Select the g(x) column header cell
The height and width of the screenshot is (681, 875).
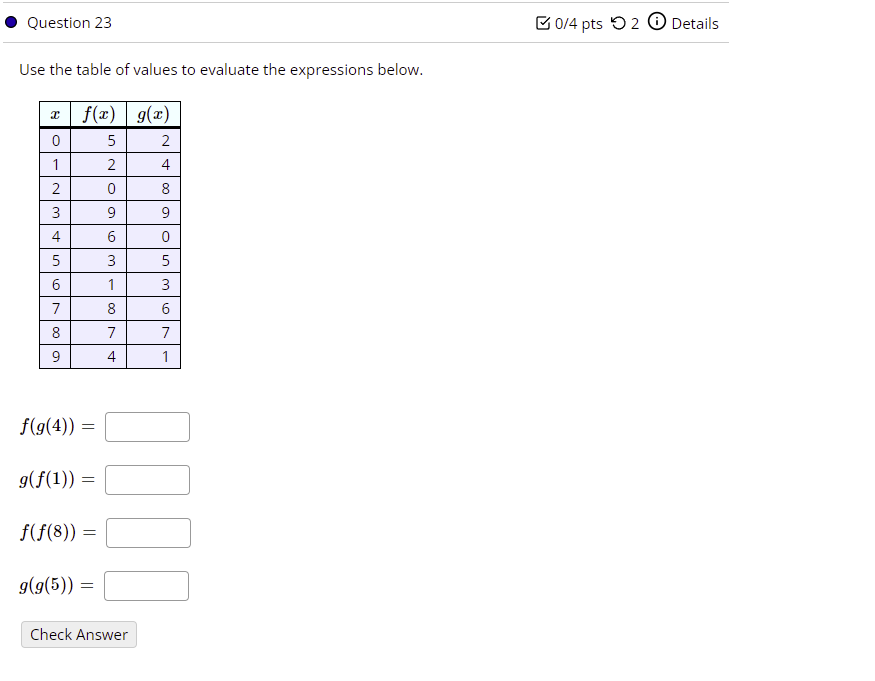[152, 114]
